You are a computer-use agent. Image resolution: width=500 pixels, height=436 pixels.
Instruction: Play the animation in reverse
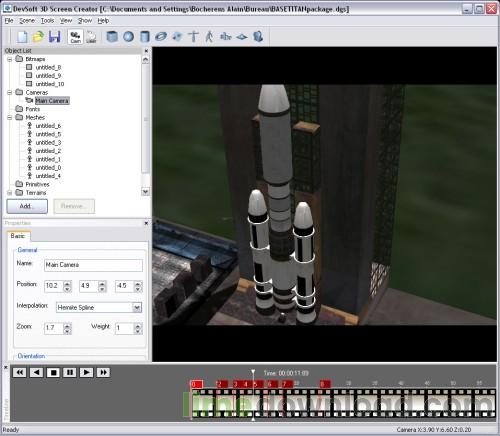(36, 372)
